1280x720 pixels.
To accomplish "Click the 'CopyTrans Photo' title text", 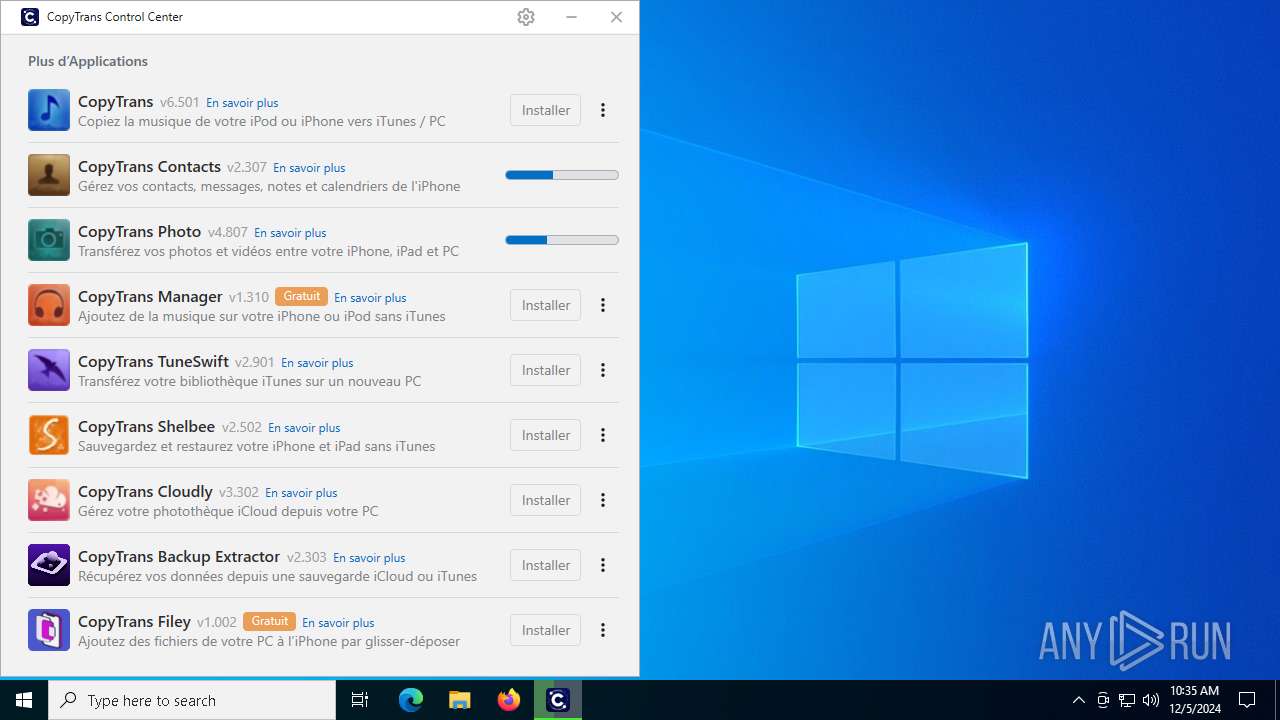I will [140, 232].
